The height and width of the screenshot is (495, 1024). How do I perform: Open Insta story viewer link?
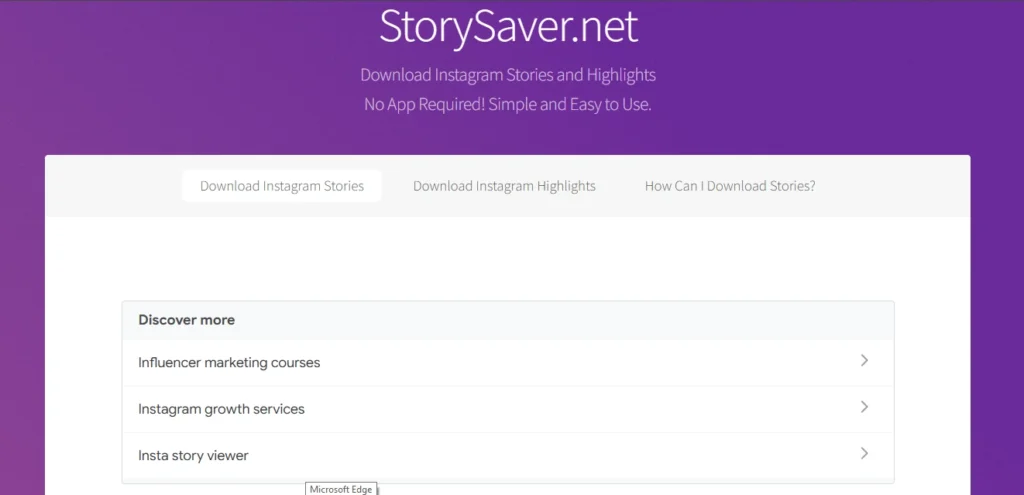[x=507, y=455]
